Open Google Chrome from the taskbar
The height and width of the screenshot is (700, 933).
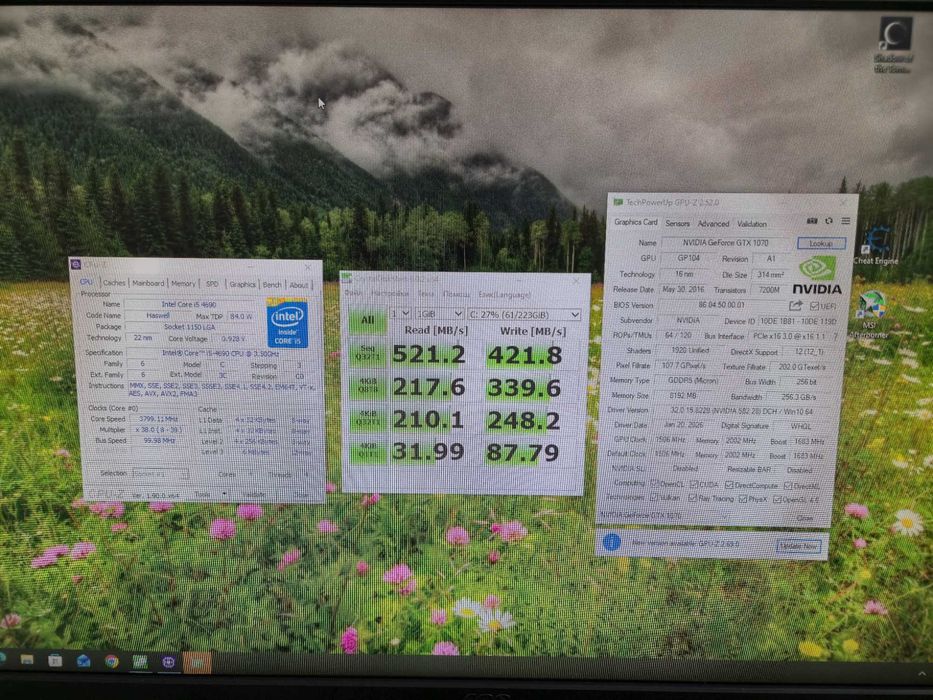click(111, 661)
